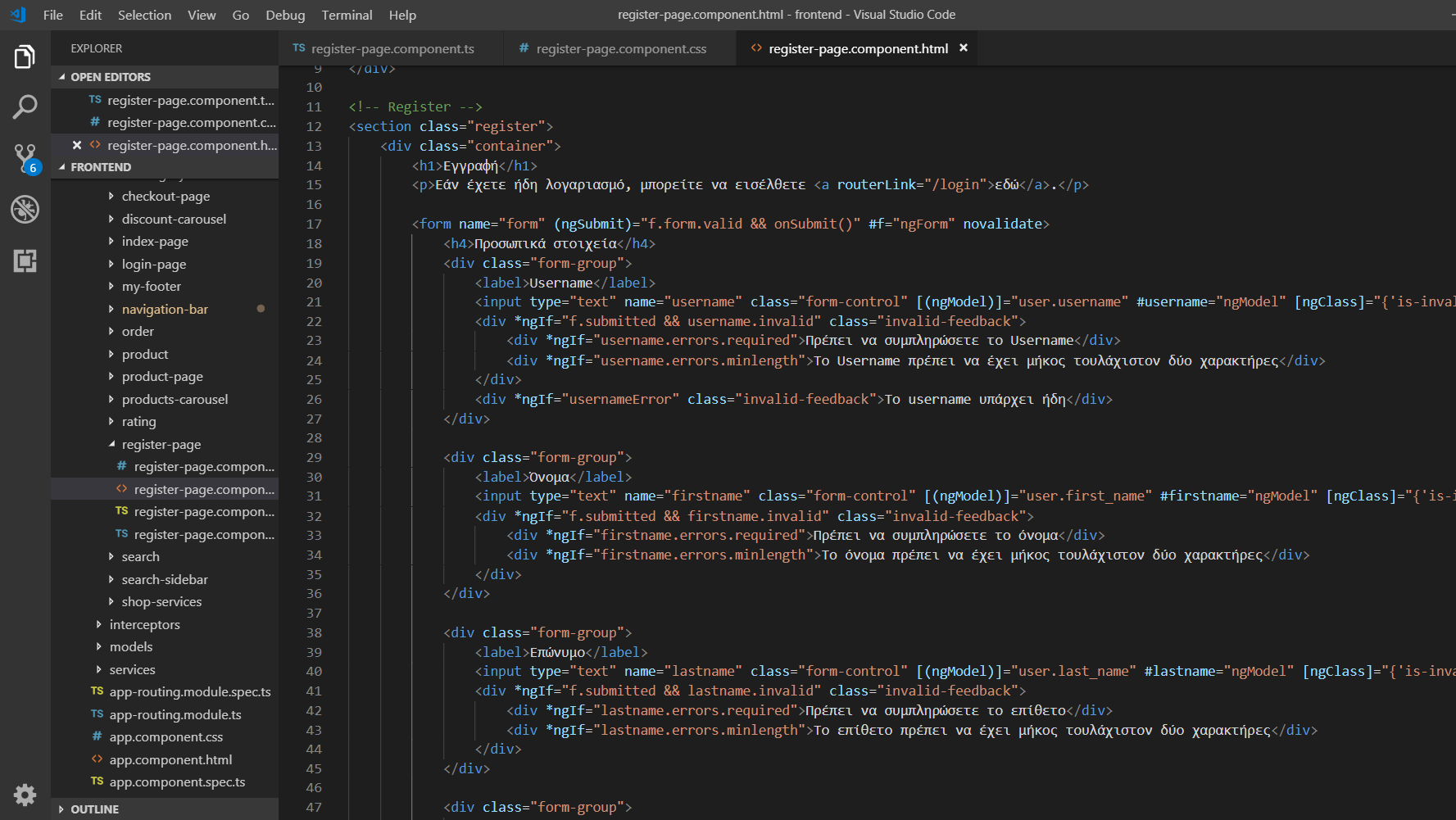Collapse the Open Editors section

[164, 77]
